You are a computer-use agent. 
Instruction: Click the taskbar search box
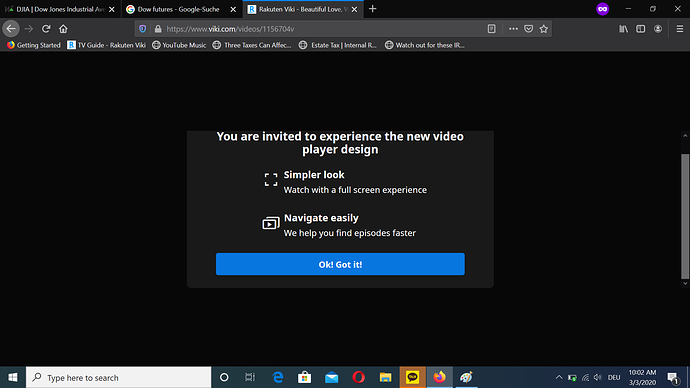pyautogui.click(x=119, y=377)
